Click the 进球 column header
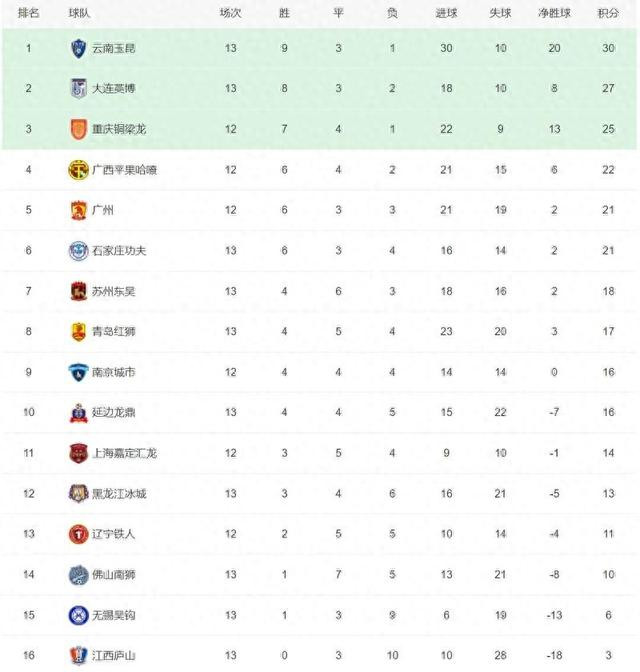Image resolution: width=640 pixels, height=672 pixels. pos(446,13)
